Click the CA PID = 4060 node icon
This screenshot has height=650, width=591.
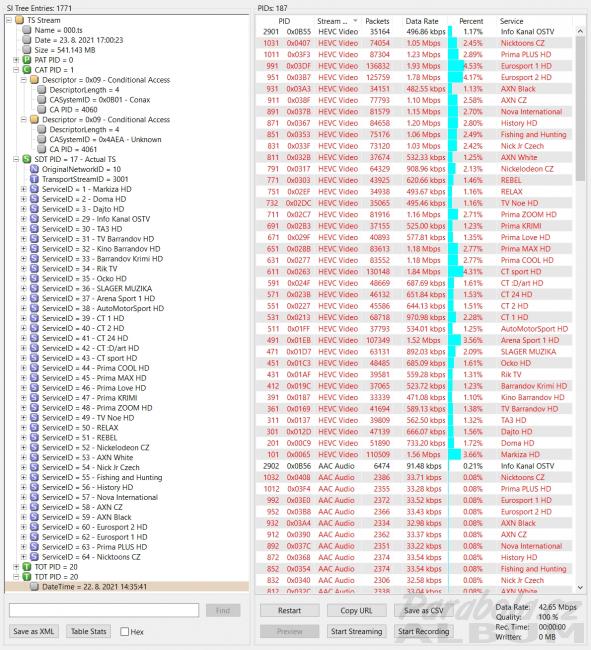coord(41,109)
